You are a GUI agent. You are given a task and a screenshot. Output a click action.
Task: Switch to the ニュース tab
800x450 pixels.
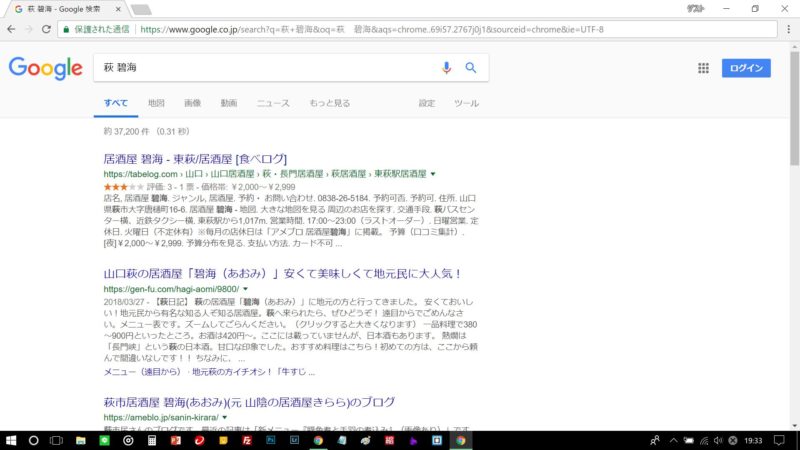click(273, 103)
